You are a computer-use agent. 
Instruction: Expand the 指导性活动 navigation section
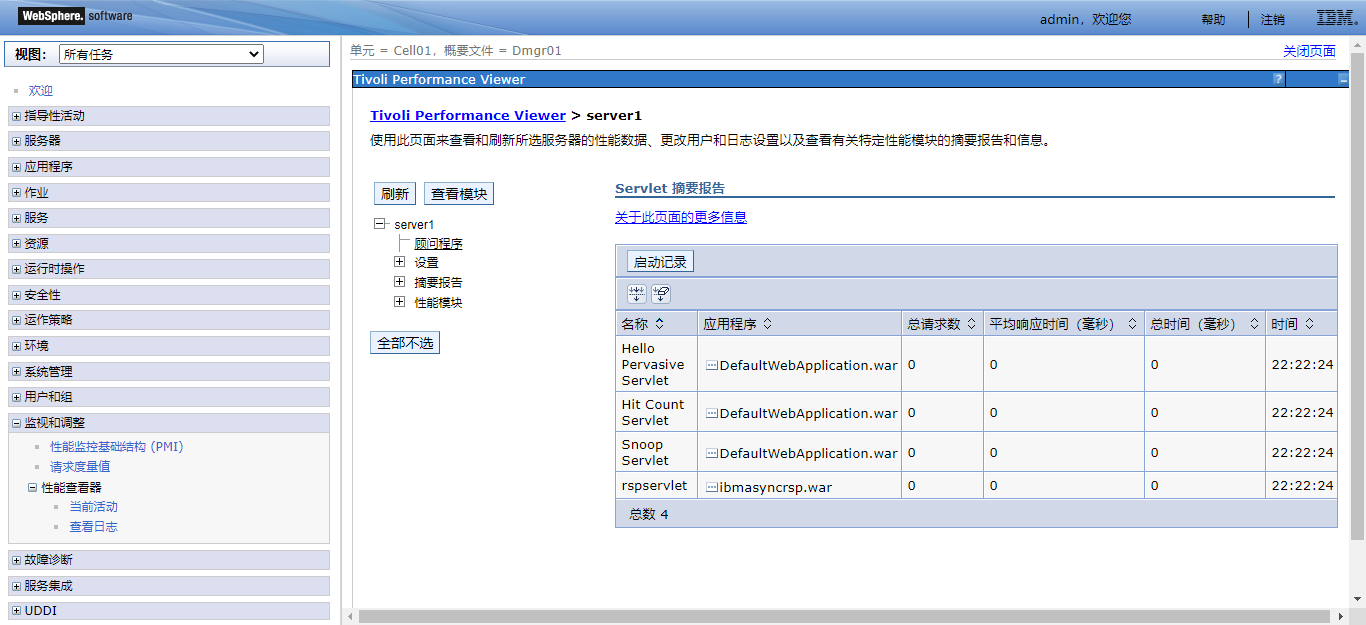click(x=16, y=116)
